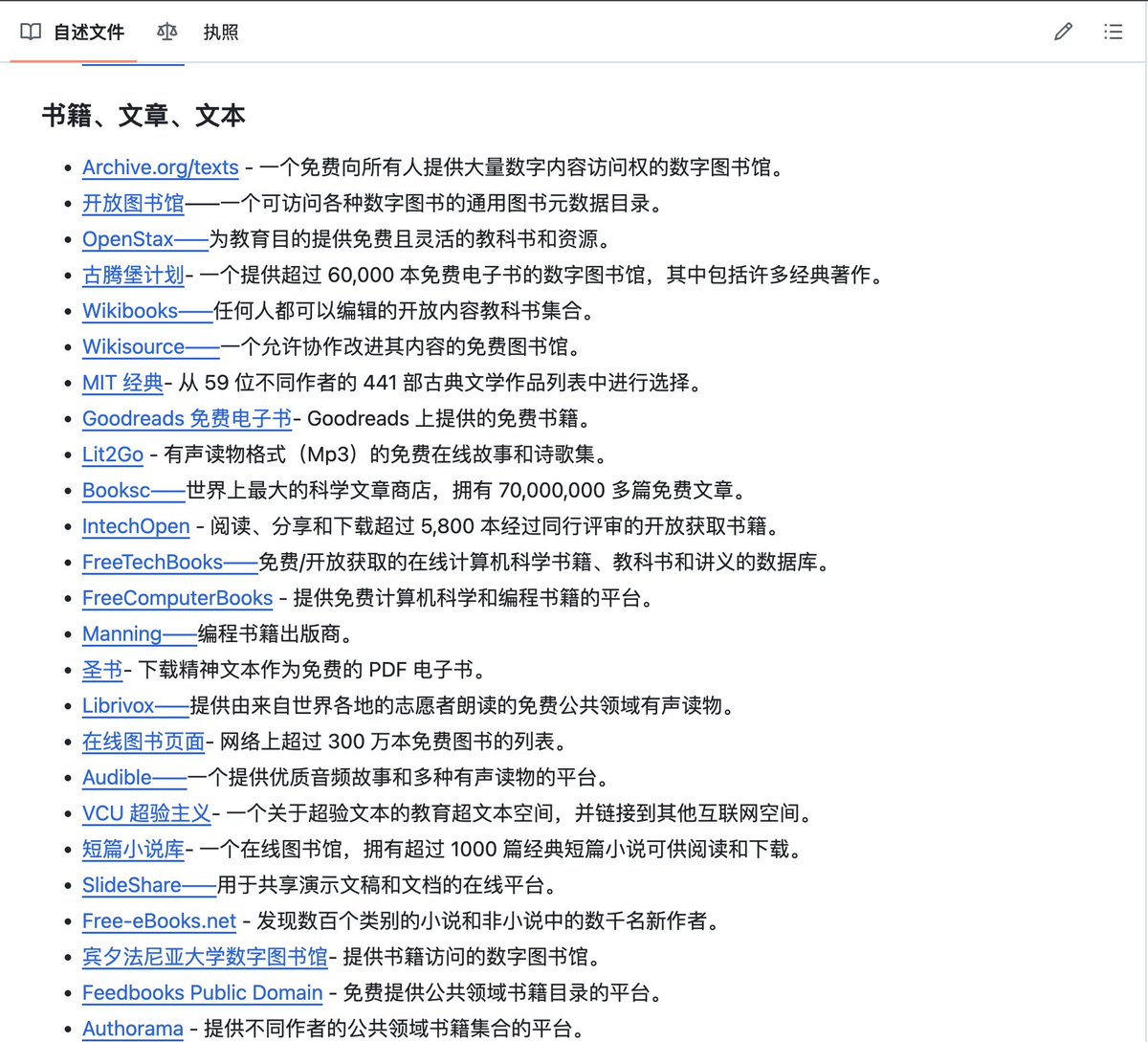Click text '用于共享演示文稿和文档的在线平台。'

coord(387,885)
